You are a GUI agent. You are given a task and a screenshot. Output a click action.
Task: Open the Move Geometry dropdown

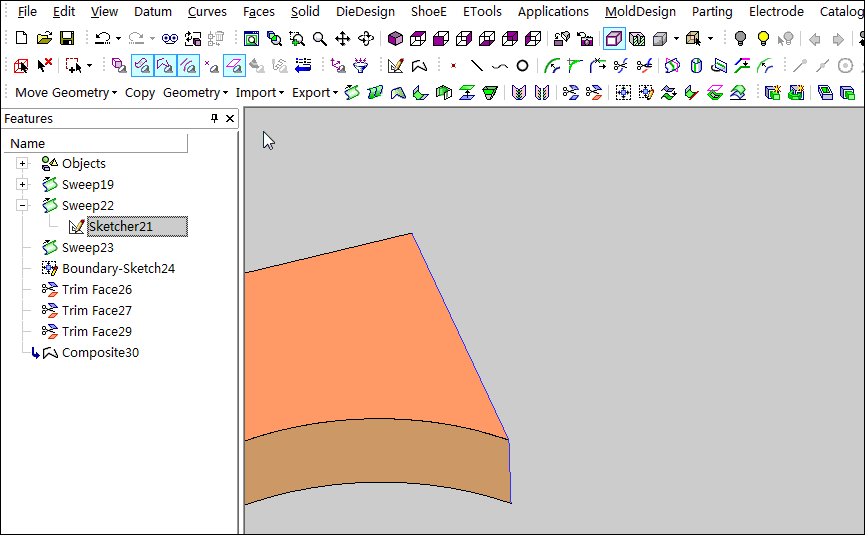pyautogui.click(x=66, y=92)
